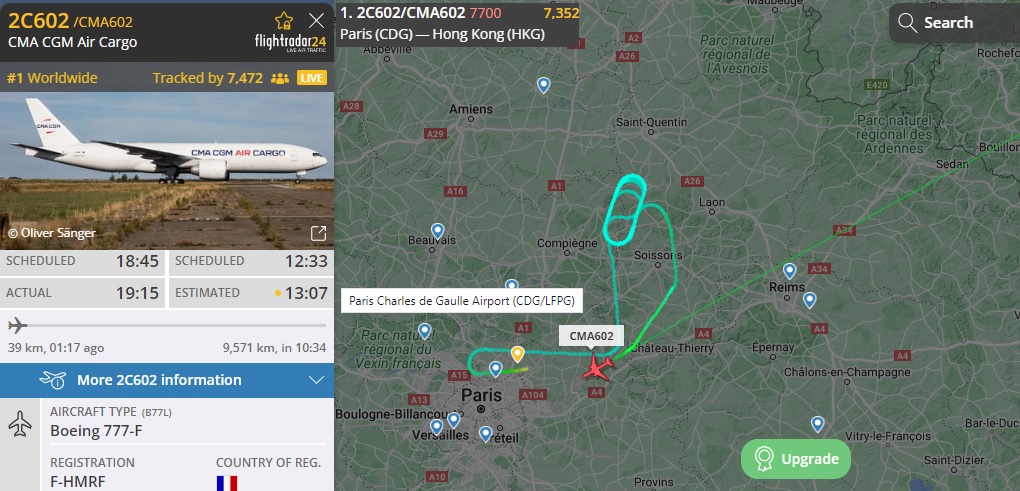The height and width of the screenshot is (491, 1020).
Task: Add flight 2C602 to favorites star
Action: coord(284,21)
